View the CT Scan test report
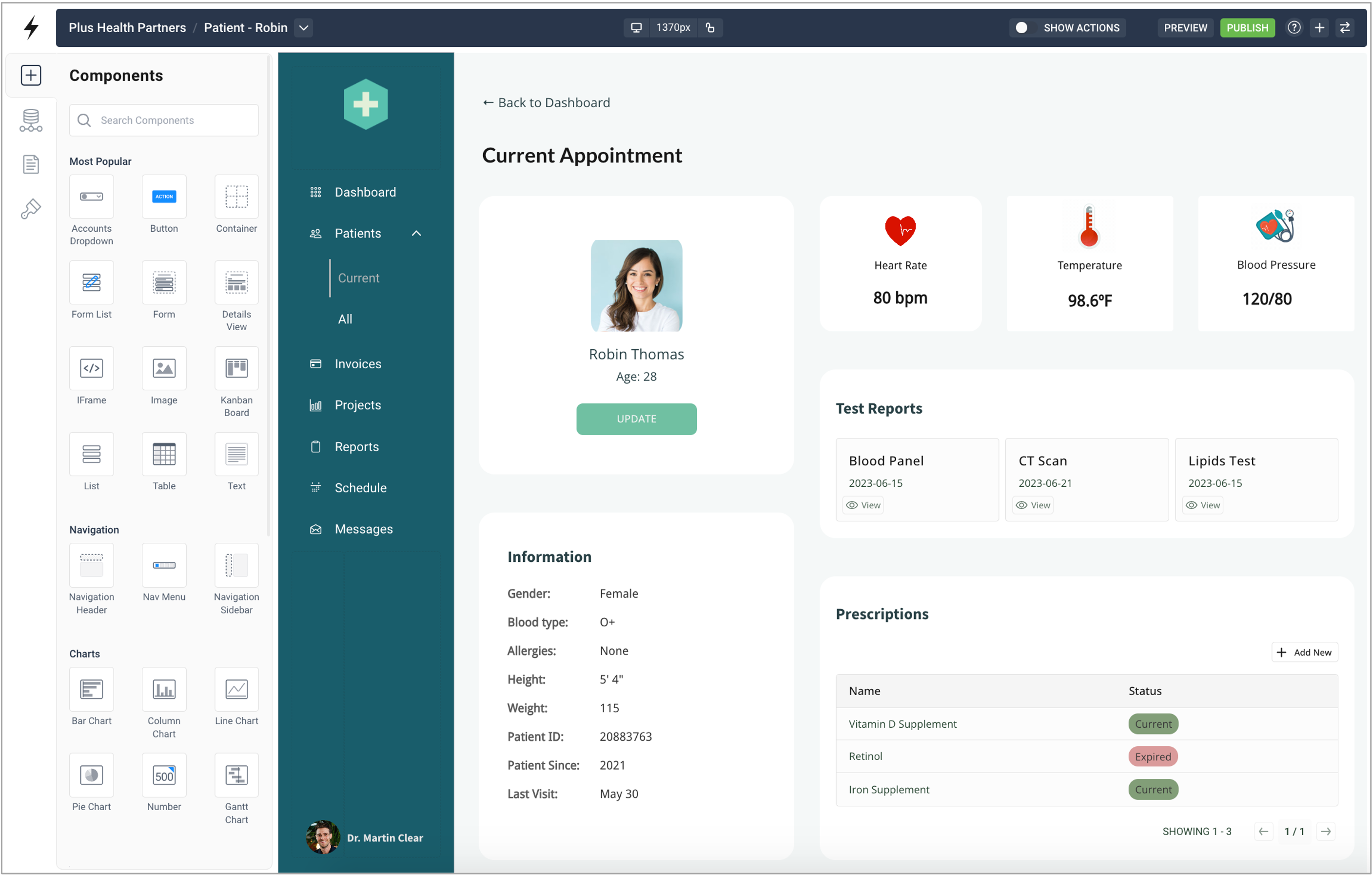This screenshot has height=876, width=1372. click(x=1033, y=505)
